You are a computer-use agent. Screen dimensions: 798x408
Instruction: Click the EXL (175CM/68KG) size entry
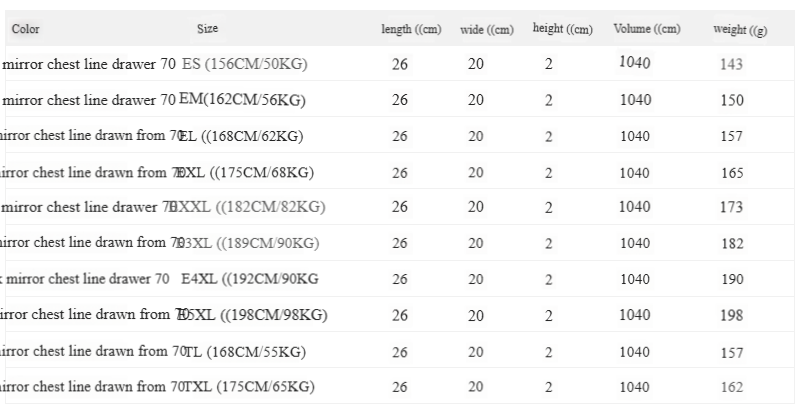click(x=244, y=172)
